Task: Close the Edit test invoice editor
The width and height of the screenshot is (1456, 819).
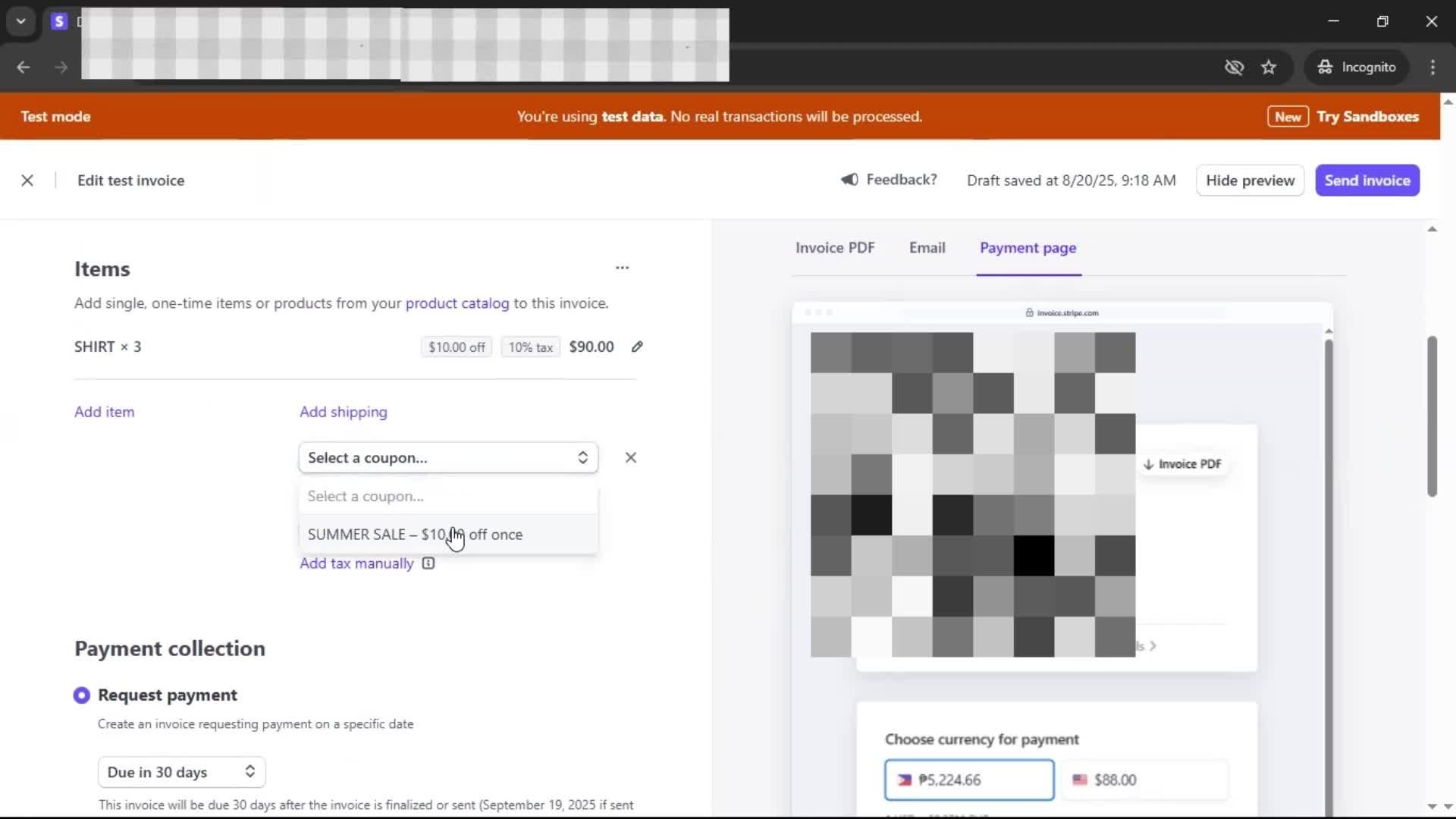Action: pos(27,180)
